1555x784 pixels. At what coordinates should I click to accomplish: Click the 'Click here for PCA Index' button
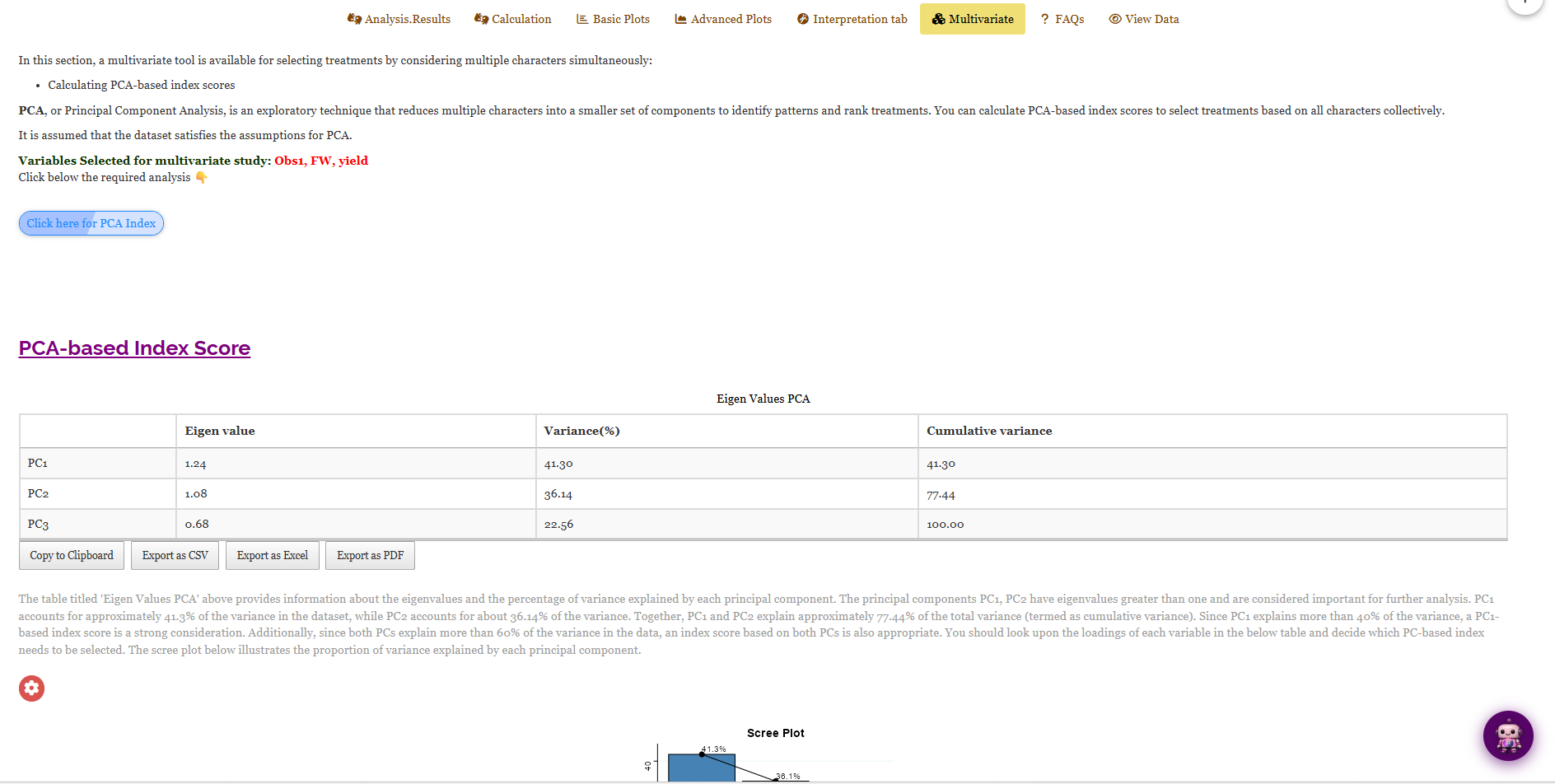pyautogui.click(x=91, y=223)
